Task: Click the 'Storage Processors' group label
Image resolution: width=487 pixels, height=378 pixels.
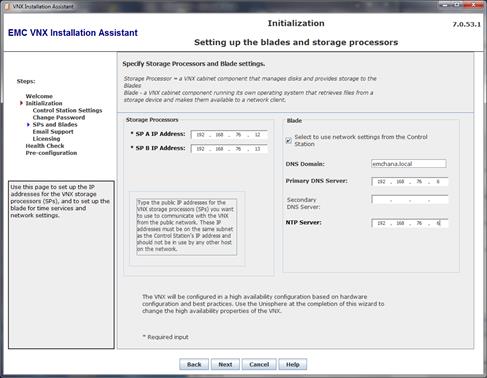Action: point(152,120)
